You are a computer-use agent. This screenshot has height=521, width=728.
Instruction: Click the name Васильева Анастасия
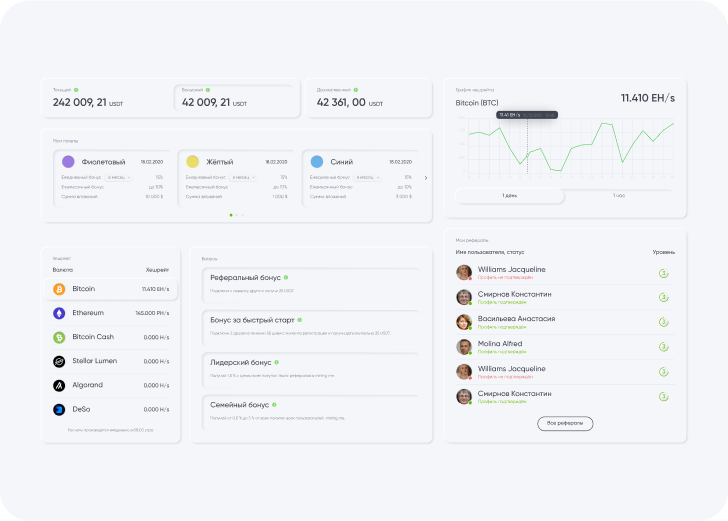pos(516,319)
